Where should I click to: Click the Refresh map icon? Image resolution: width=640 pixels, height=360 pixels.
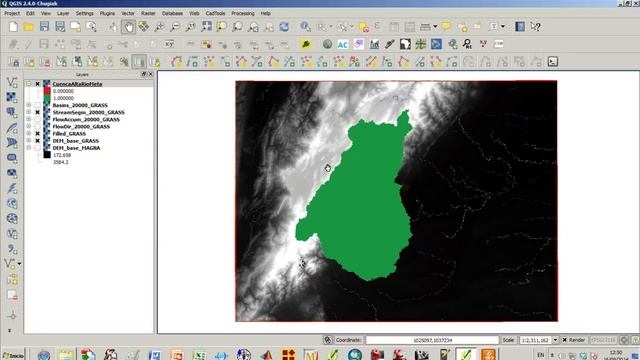[284, 27]
